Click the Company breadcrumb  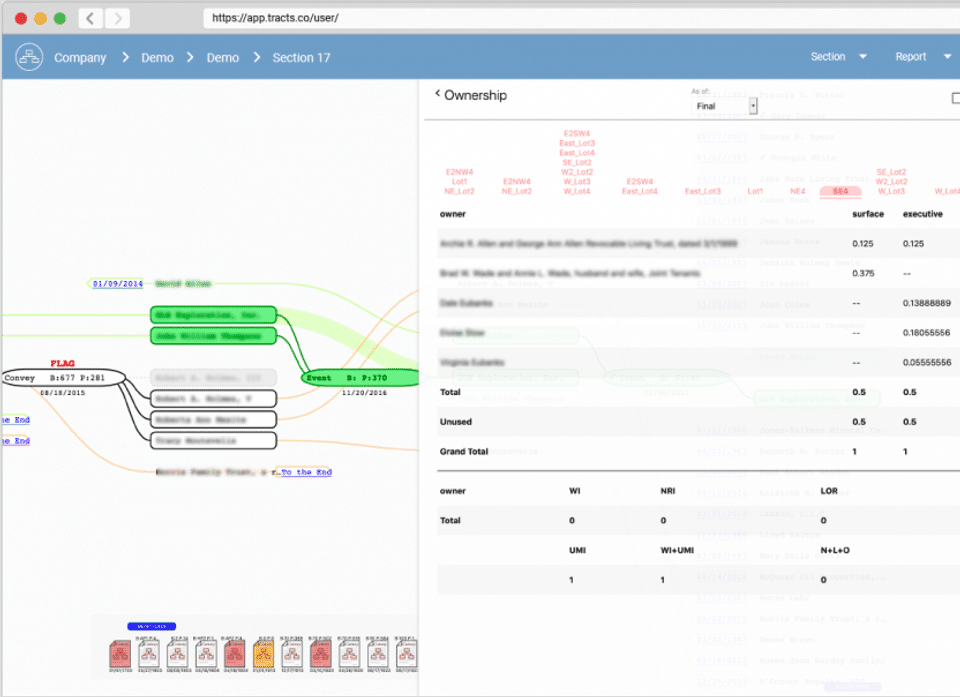(80, 58)
